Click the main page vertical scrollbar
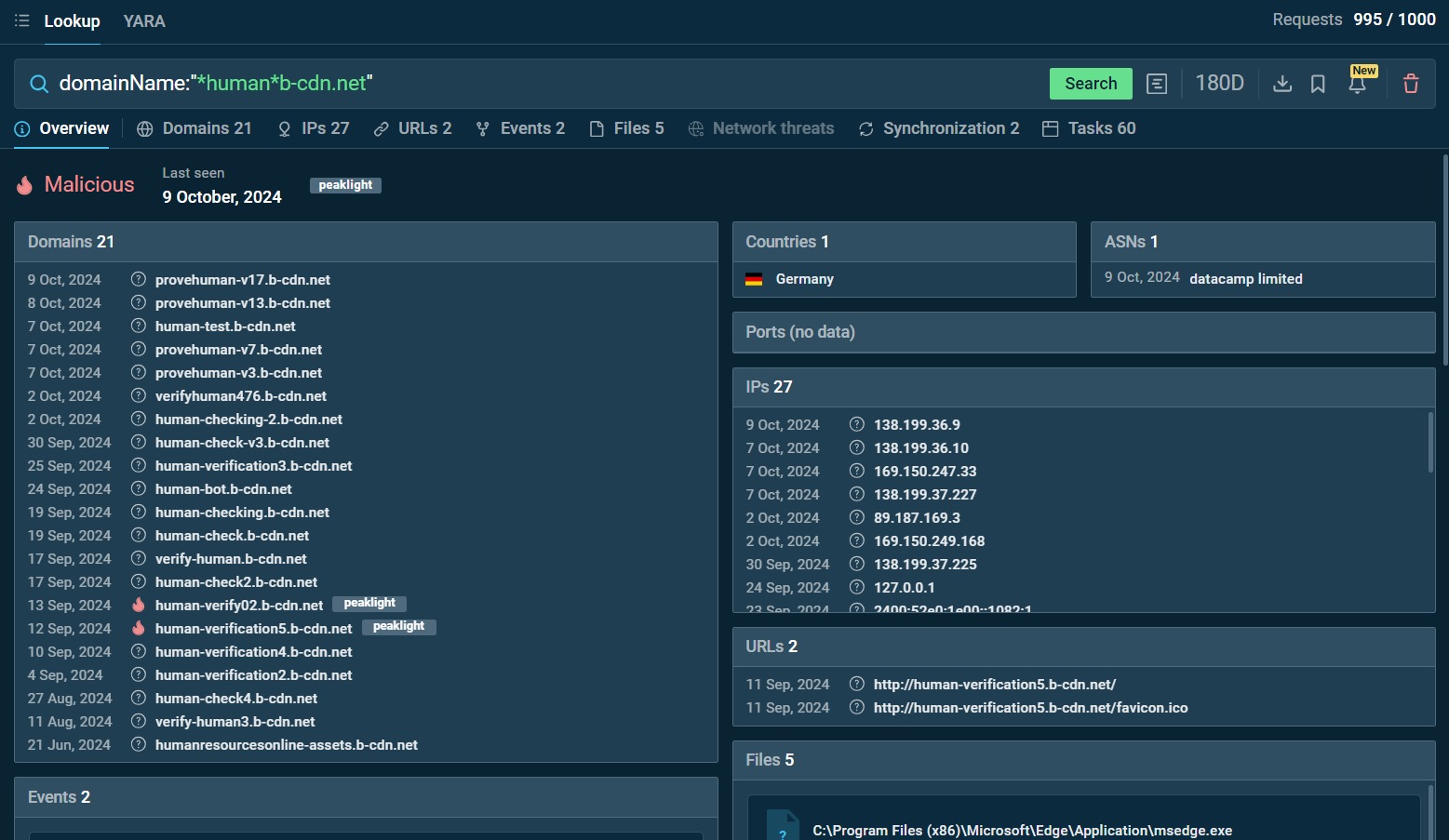The height and width of the screenshot is (840, 1449). click(x=1445, y=260)
